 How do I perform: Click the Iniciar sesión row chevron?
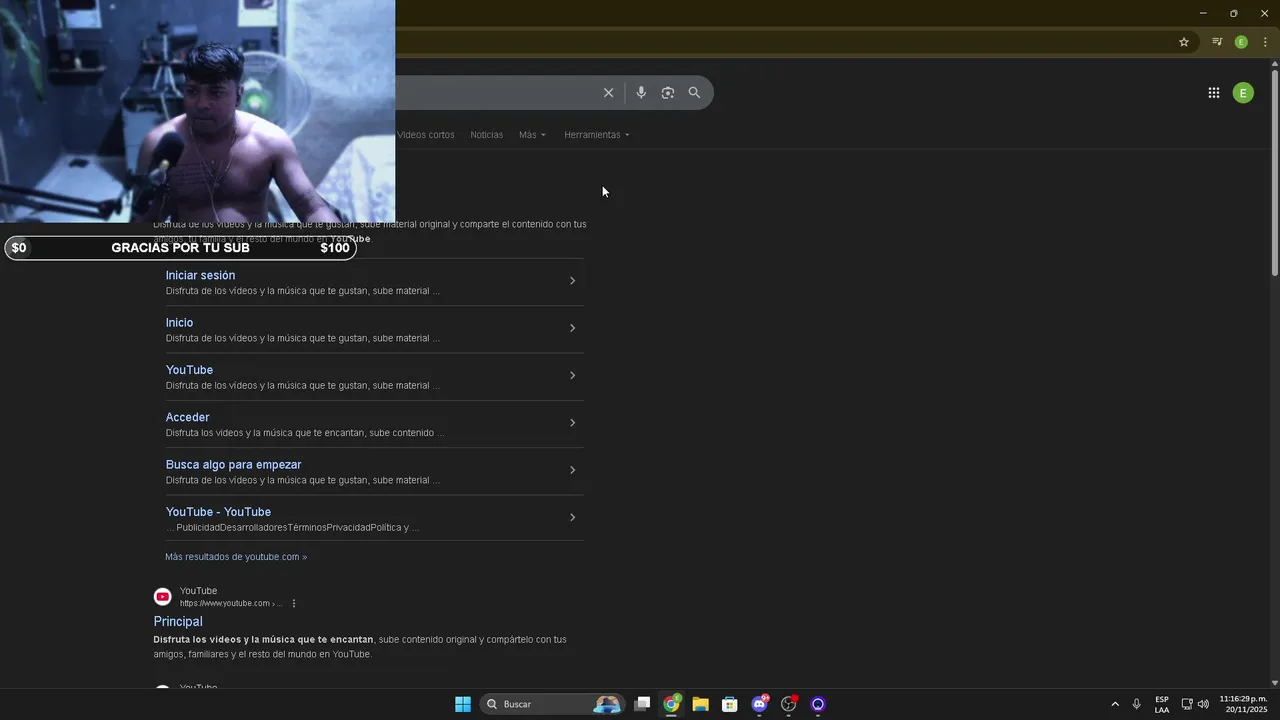point(572,281)
